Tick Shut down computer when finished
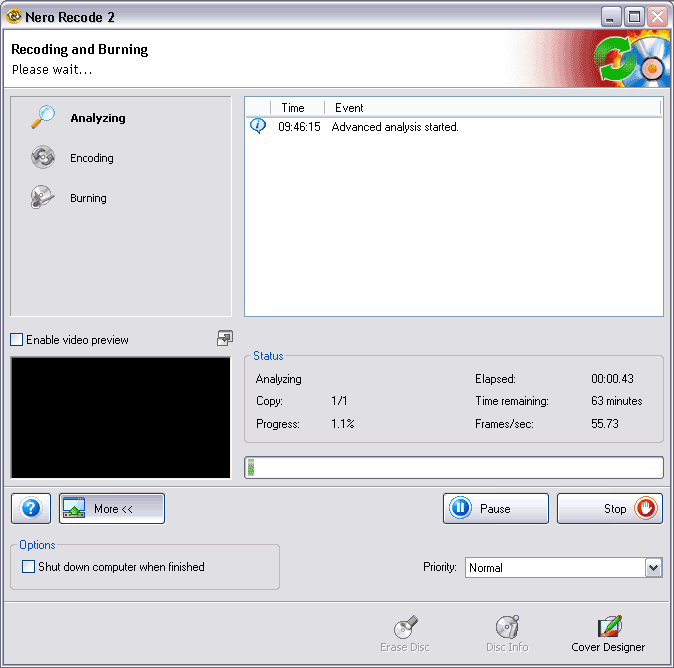 pyautogui.click(x=28, y=567)
